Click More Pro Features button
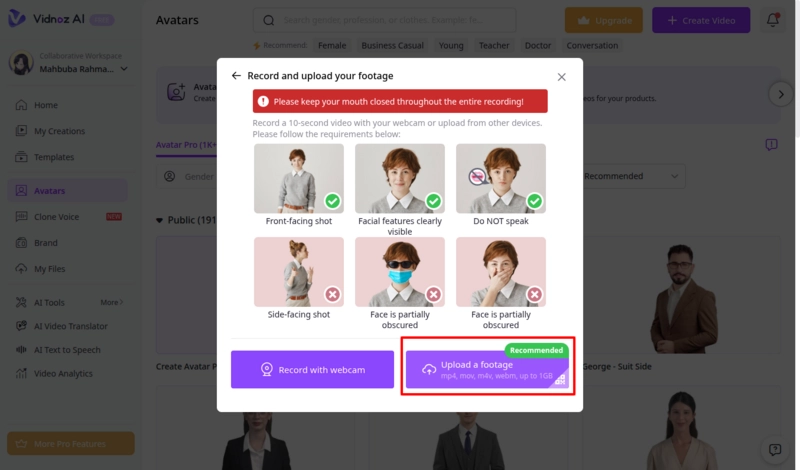 (71, 443)
